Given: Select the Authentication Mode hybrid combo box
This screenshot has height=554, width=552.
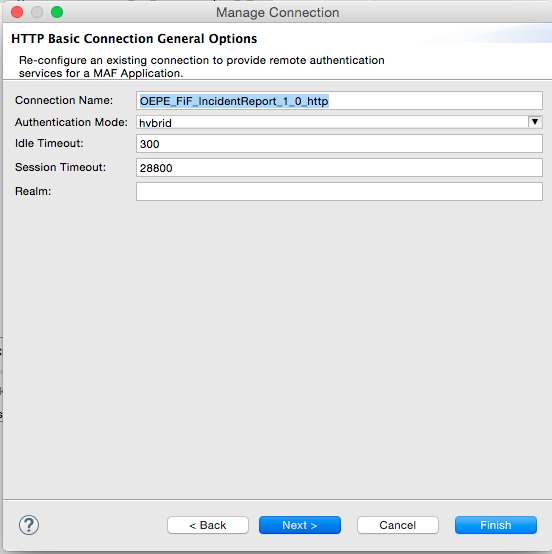Looking at the screenshot, I should click(339, 122).
